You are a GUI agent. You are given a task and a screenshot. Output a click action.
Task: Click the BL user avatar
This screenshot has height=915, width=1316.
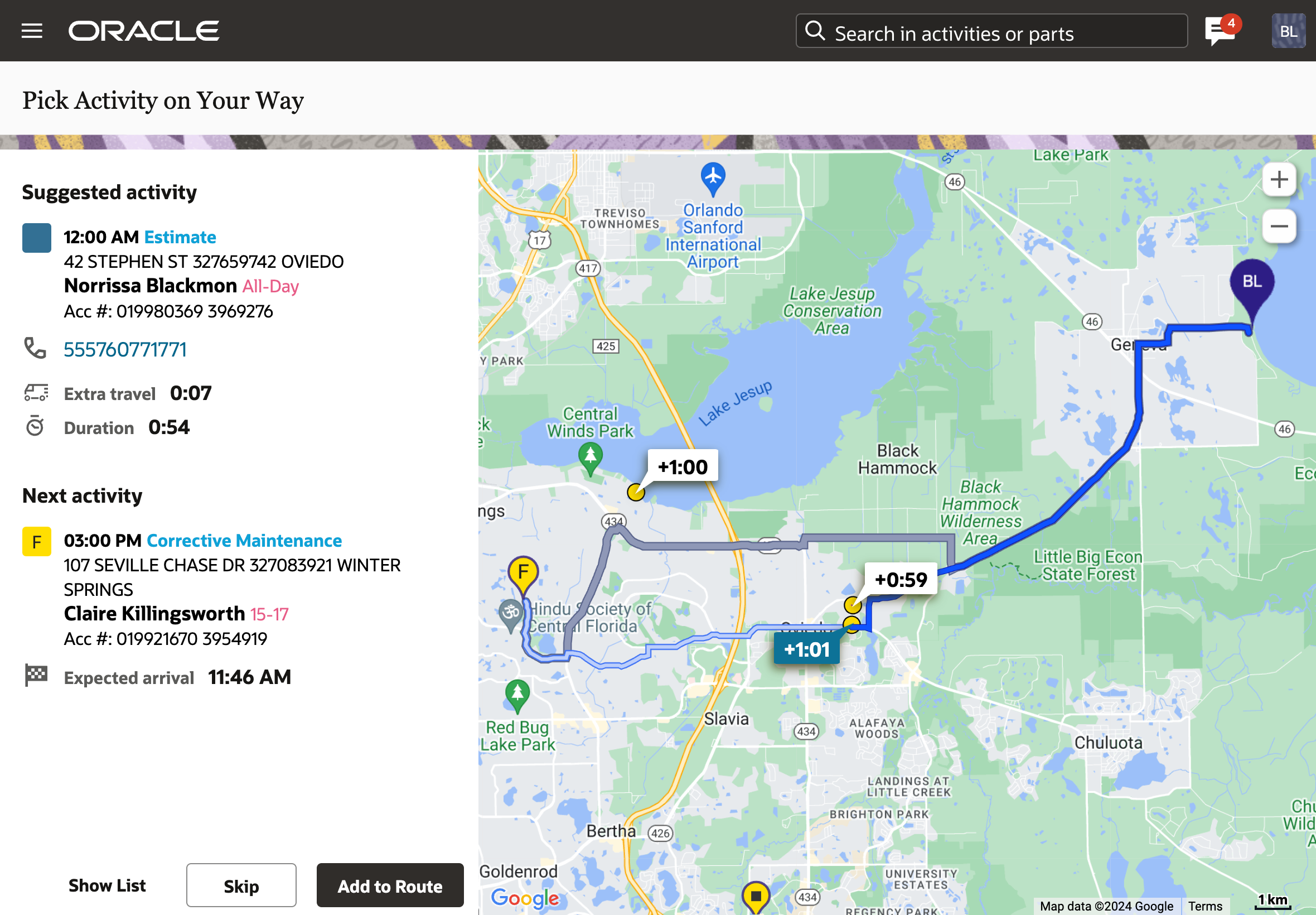[x=1288, y=31]
